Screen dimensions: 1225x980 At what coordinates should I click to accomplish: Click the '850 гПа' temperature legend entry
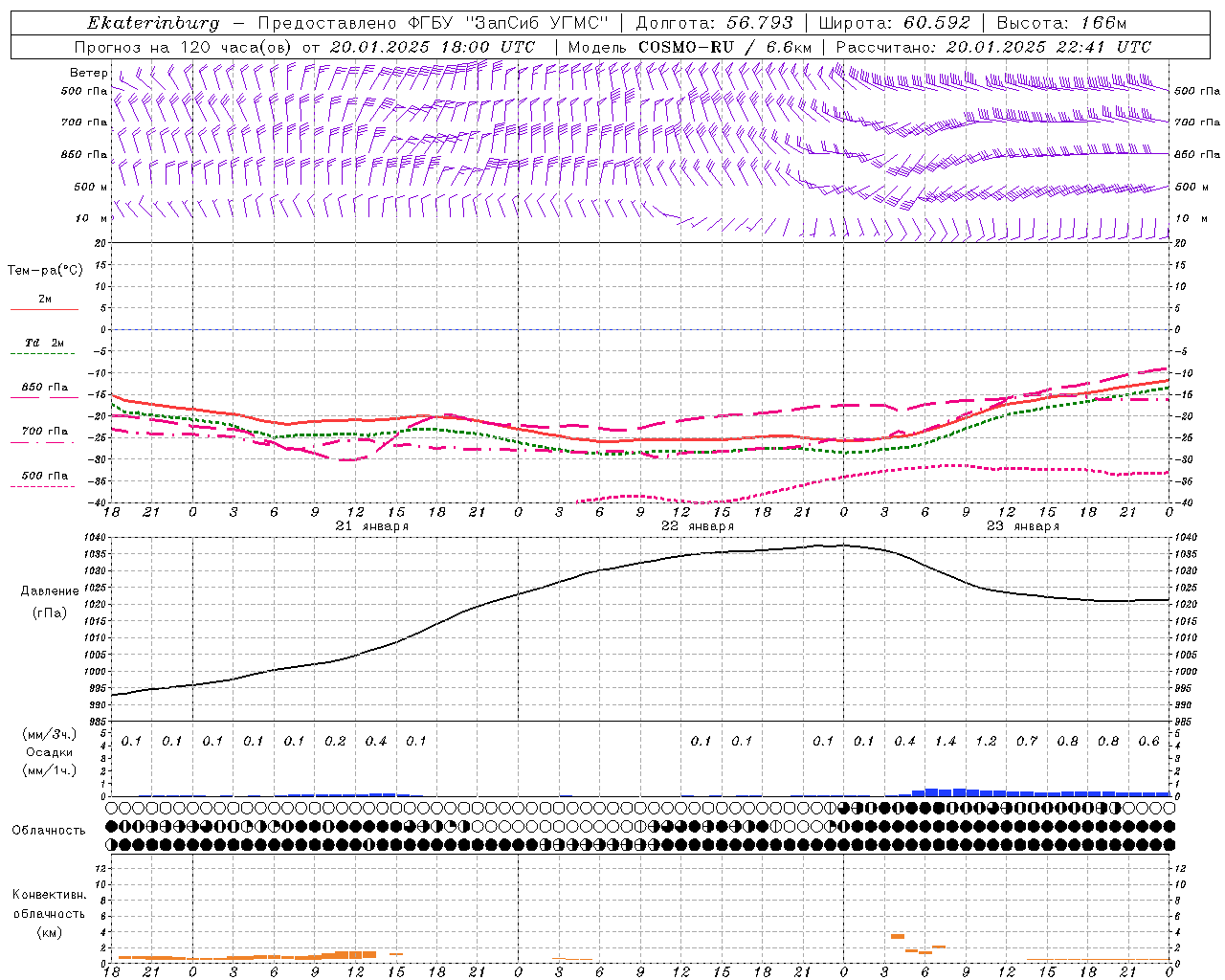pos(45,388)
